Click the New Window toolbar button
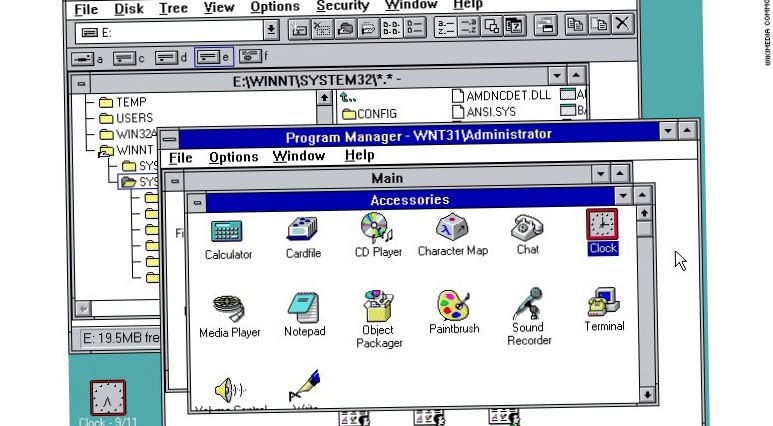773x426 pixels. pyautogui.click(x=546, y=25)
